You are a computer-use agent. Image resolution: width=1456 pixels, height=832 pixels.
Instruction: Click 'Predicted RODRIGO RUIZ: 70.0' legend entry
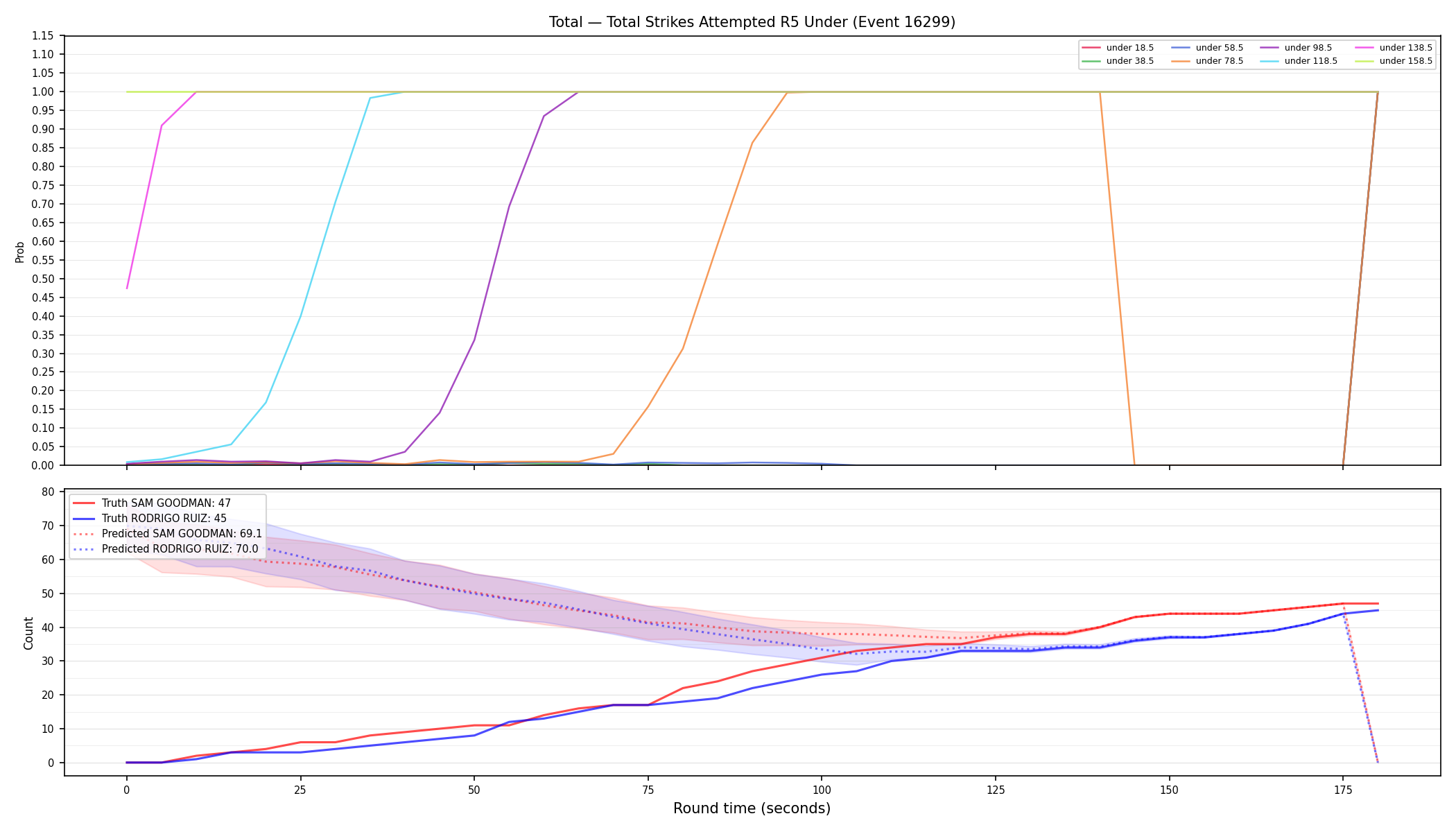coord(166,549)
